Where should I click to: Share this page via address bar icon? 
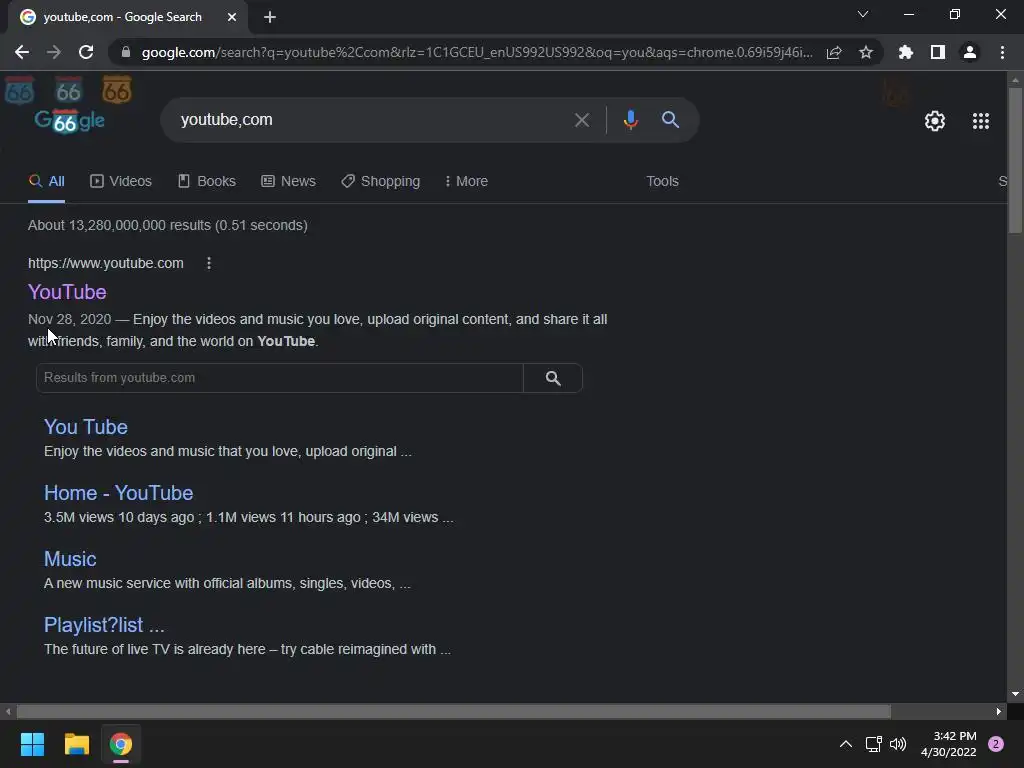pyautogui.click(x=834, y=52)
